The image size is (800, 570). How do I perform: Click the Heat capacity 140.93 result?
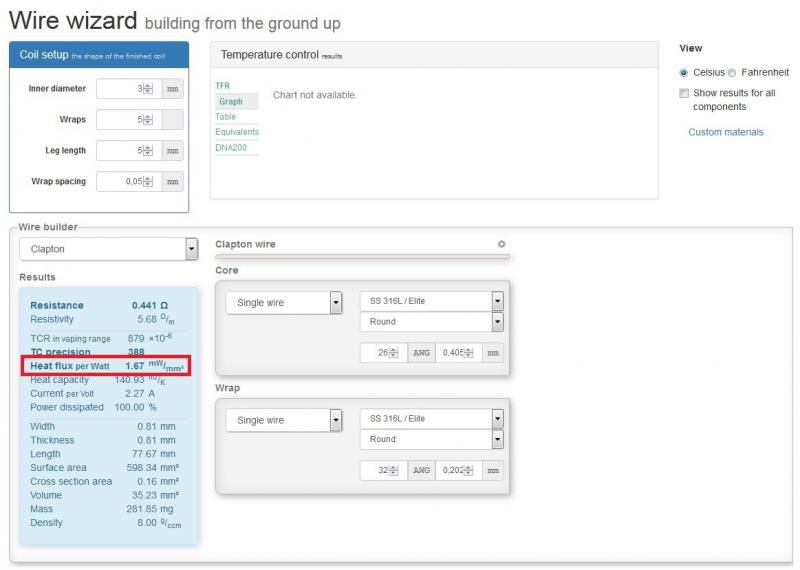click(x=98, y=380)
